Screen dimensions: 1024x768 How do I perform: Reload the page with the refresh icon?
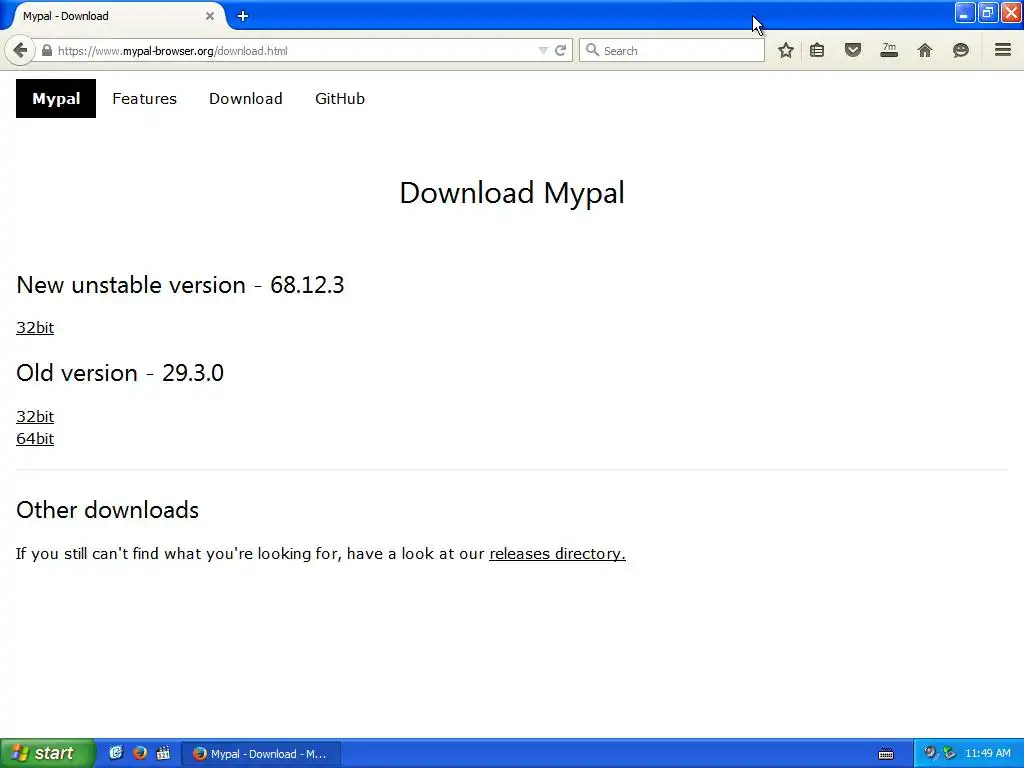tap(560, 50)
